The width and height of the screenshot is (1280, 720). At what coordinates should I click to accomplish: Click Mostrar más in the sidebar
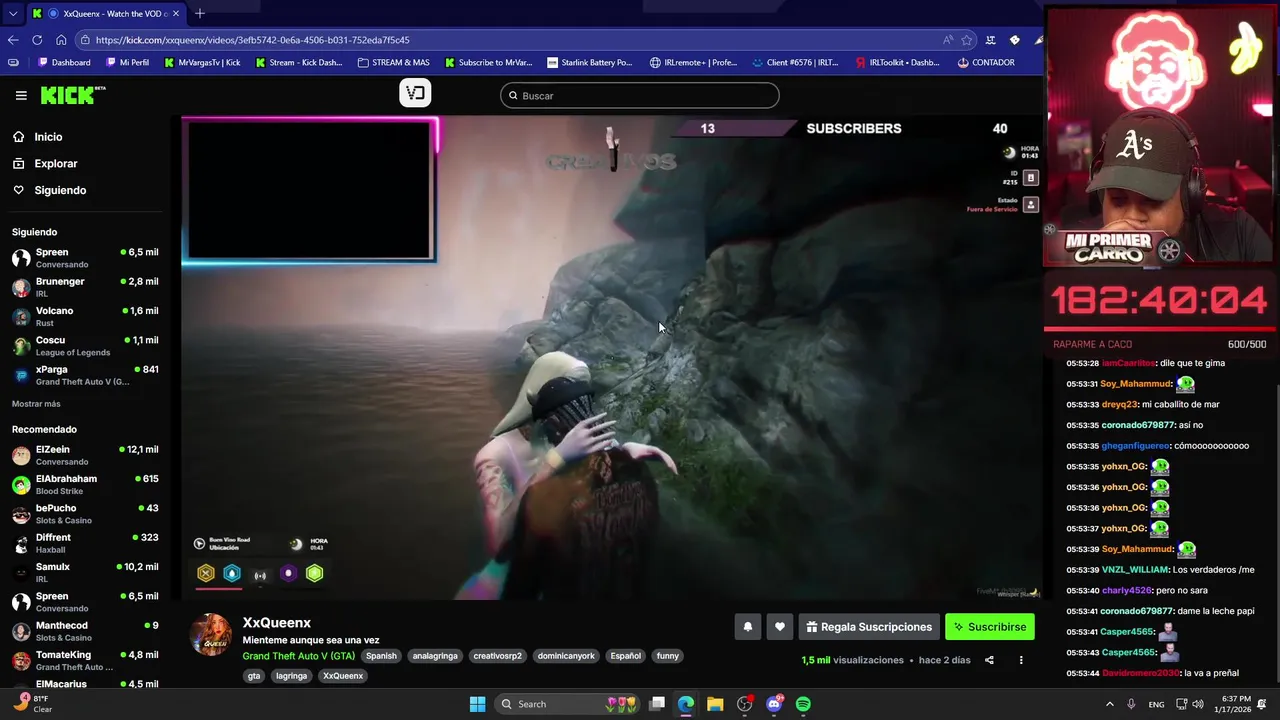(36, 404)
